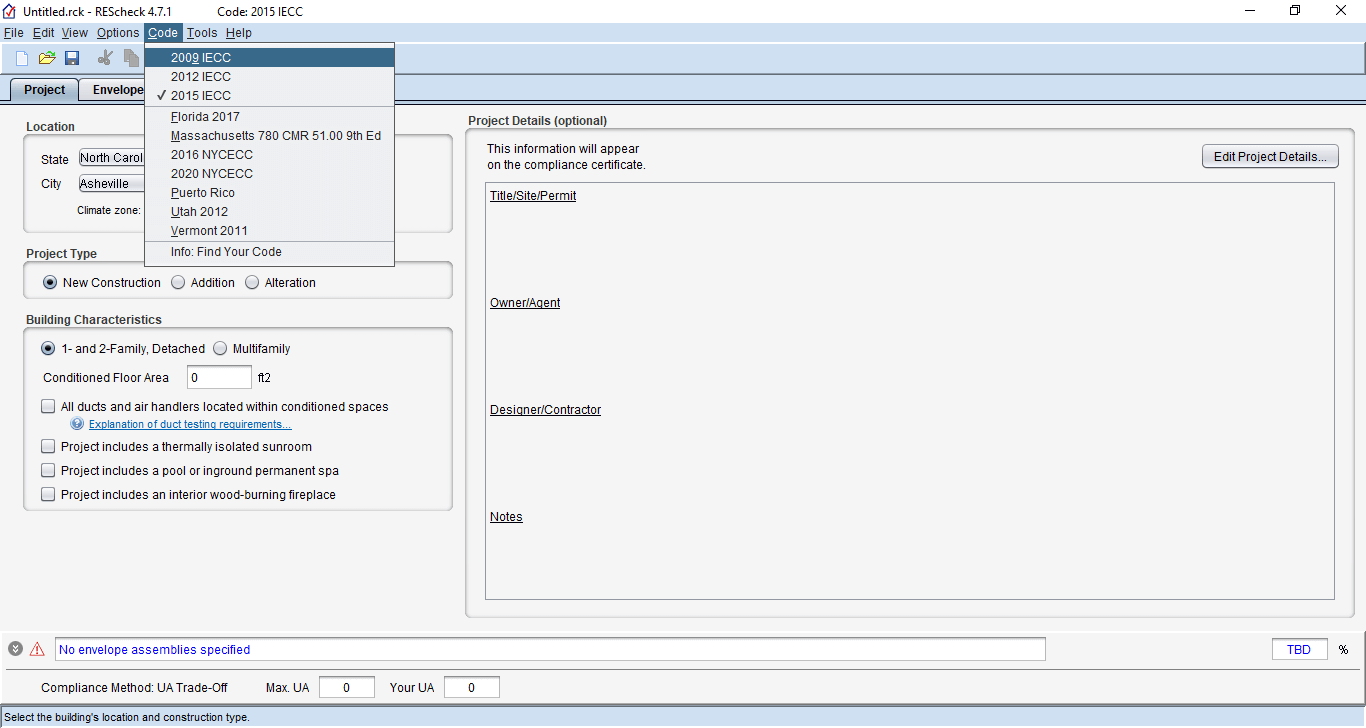Click the red warning triangle icon
The height and width of the screenshot is (728, 1366).
click(37, 649)
